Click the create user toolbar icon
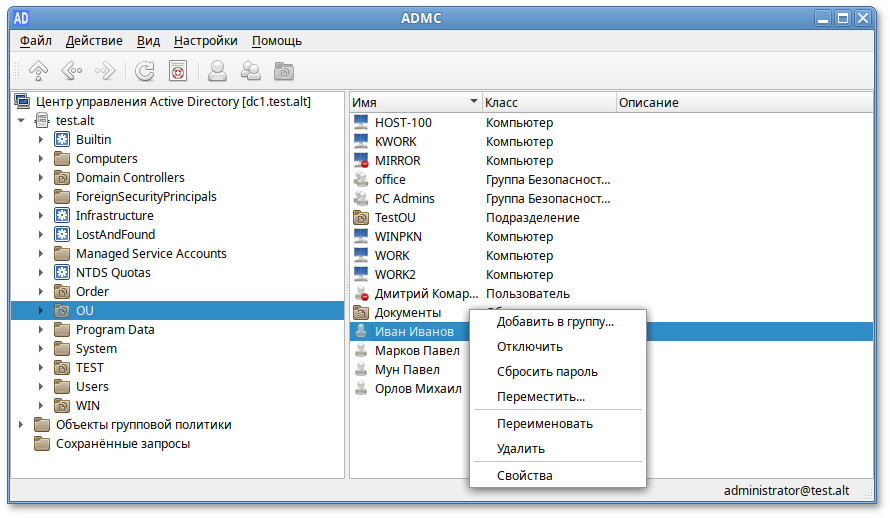890x518 pixels. point(216,71)
